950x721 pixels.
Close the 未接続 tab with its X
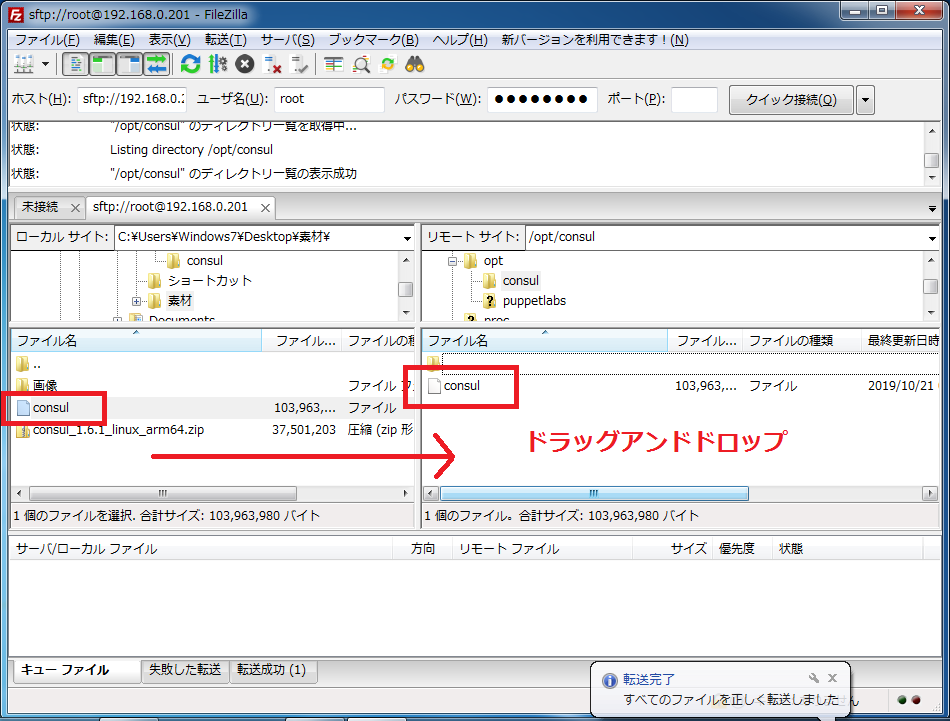[75, 208]
